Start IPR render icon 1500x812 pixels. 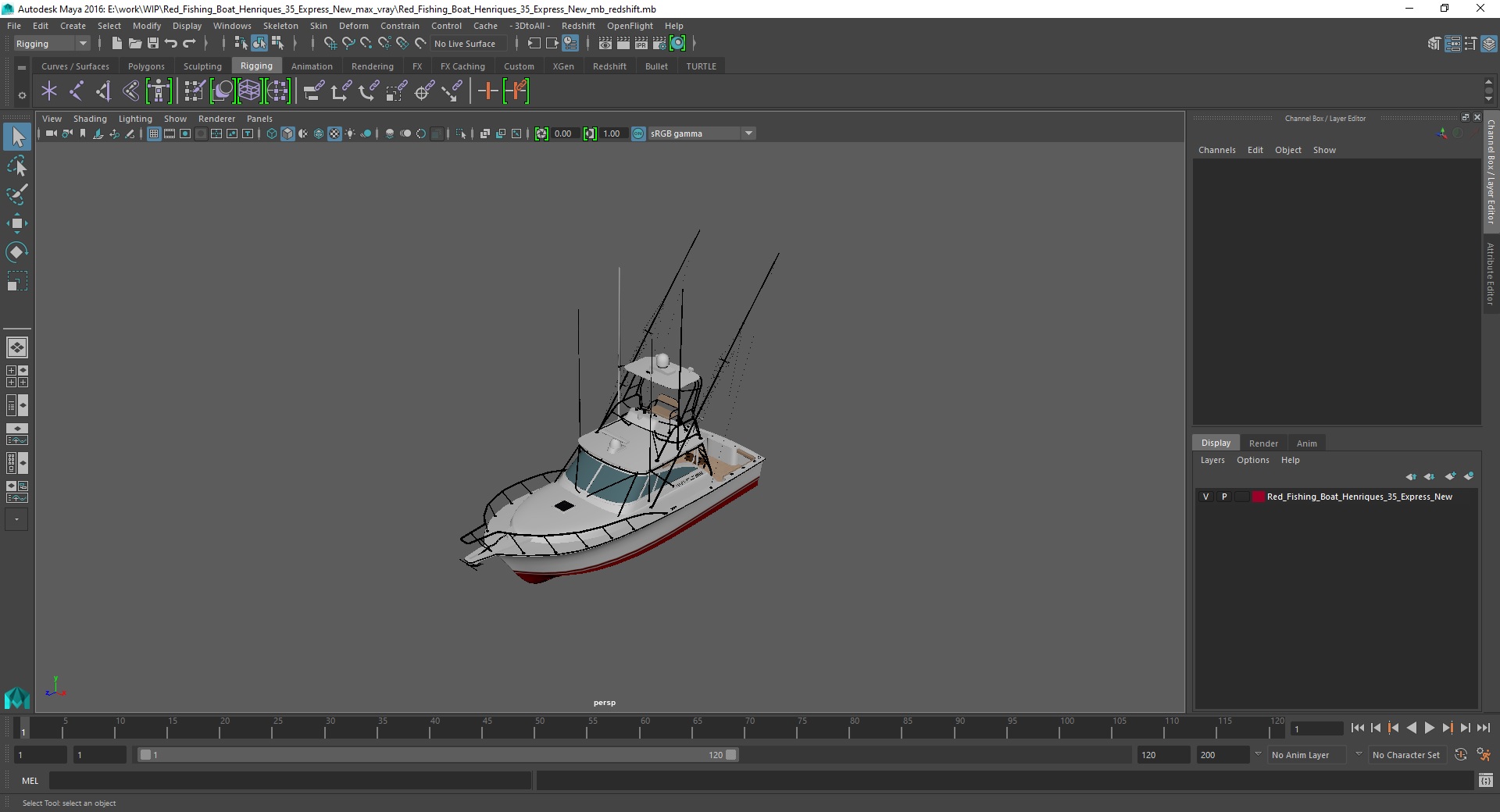(x=641, y=44)
